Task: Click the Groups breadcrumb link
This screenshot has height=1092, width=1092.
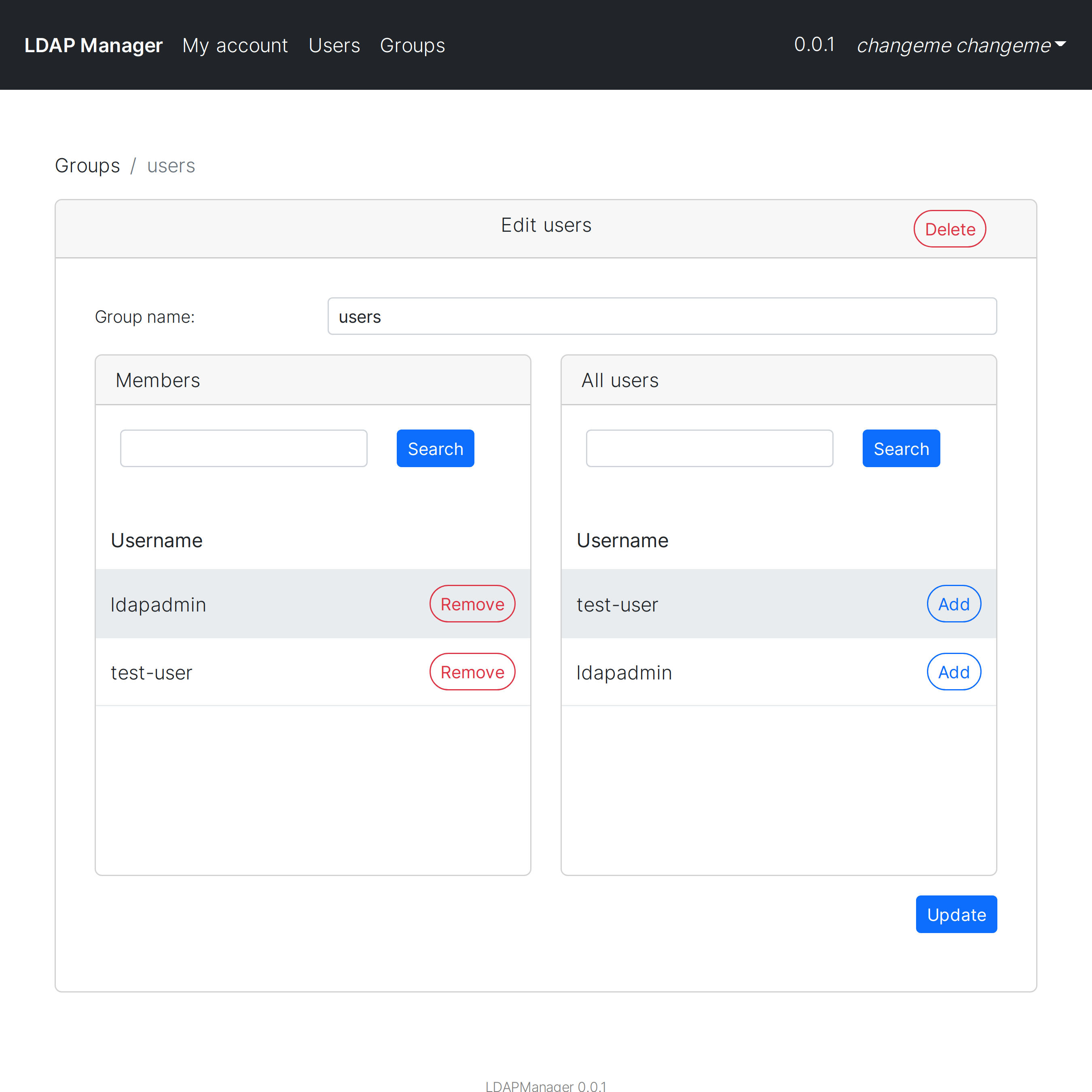Action: click(87, 165)
